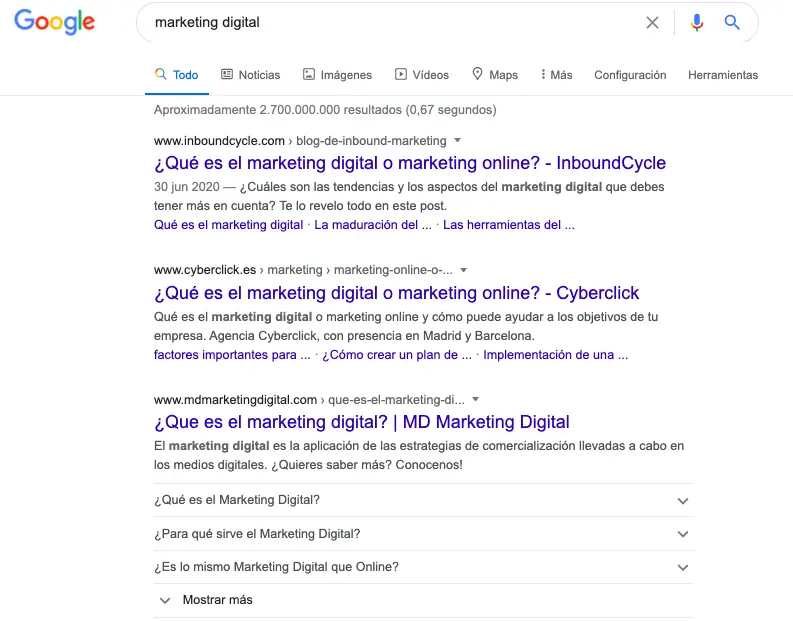This screenshot has height=621, width=793.
Task: Start voice search with the microphone icon
Action: (x=697, y=22)
